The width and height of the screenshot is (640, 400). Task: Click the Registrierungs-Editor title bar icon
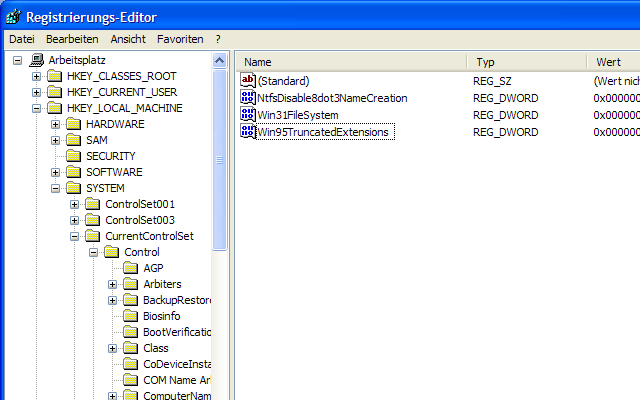point(12,17)
